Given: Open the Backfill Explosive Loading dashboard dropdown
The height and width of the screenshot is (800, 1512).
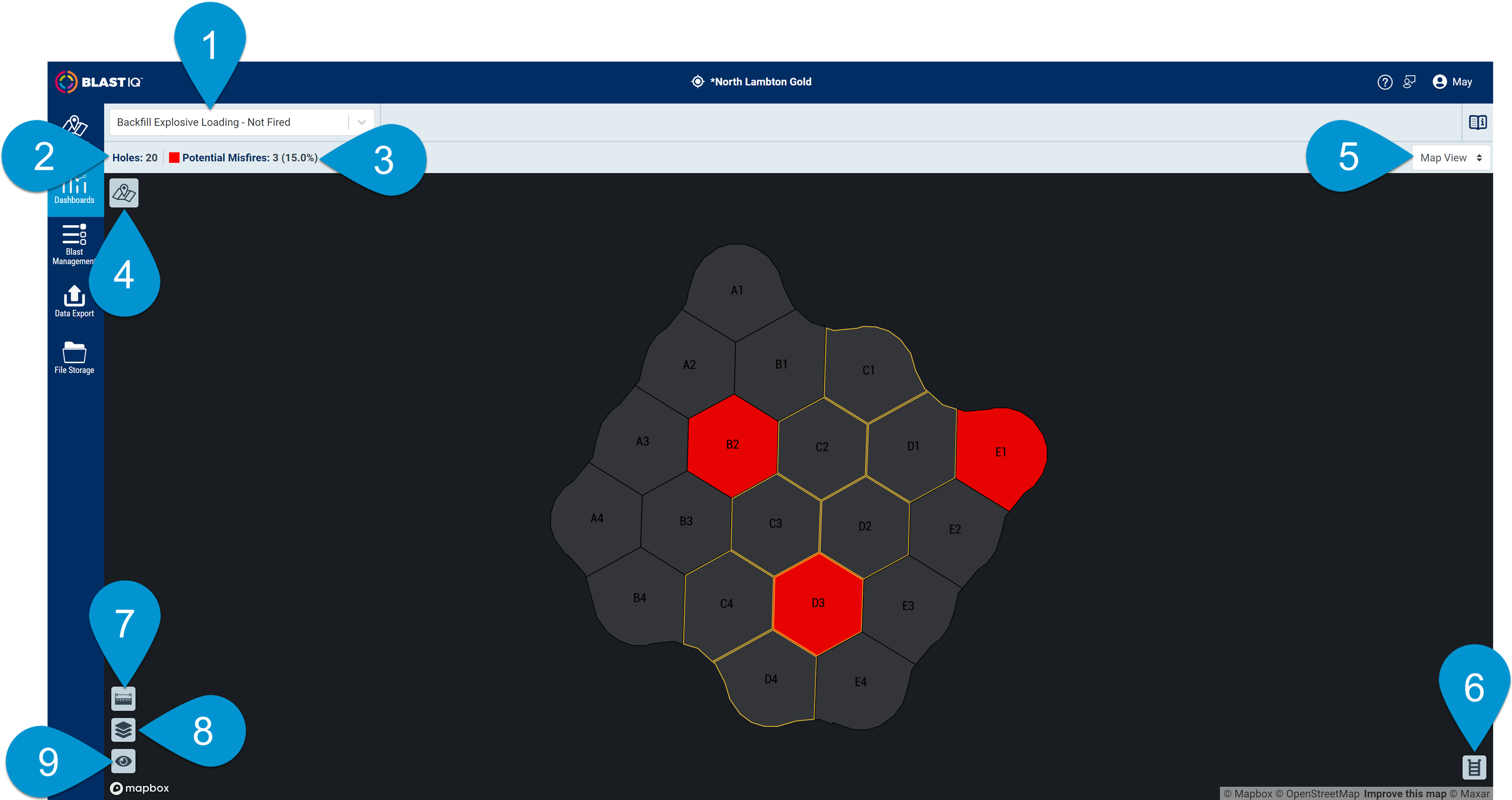Looking at the screenshot, I should [242, 122].
